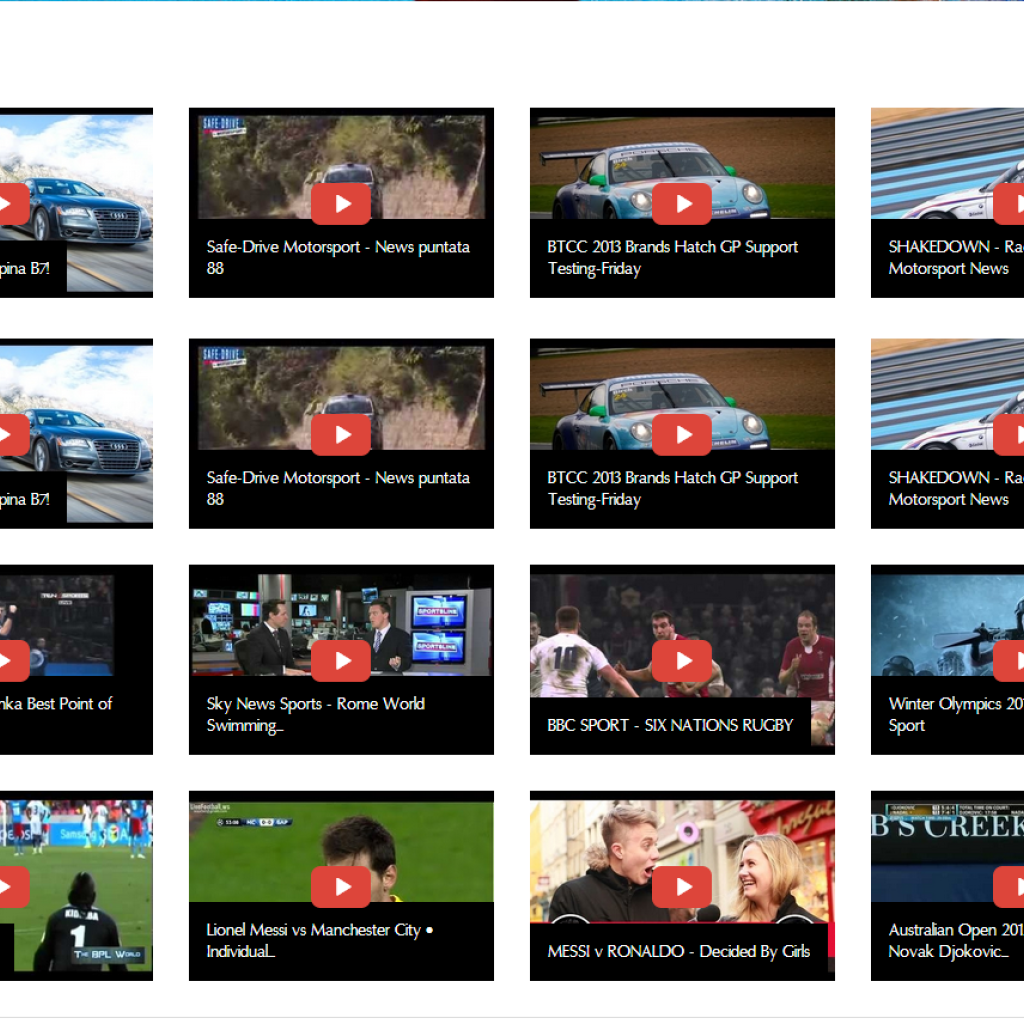The width and height of the screenshot is (1024, 1024).
Task: Open the title 'Lionel Messi vs Manchester City • Individual'
Action: 319,940
